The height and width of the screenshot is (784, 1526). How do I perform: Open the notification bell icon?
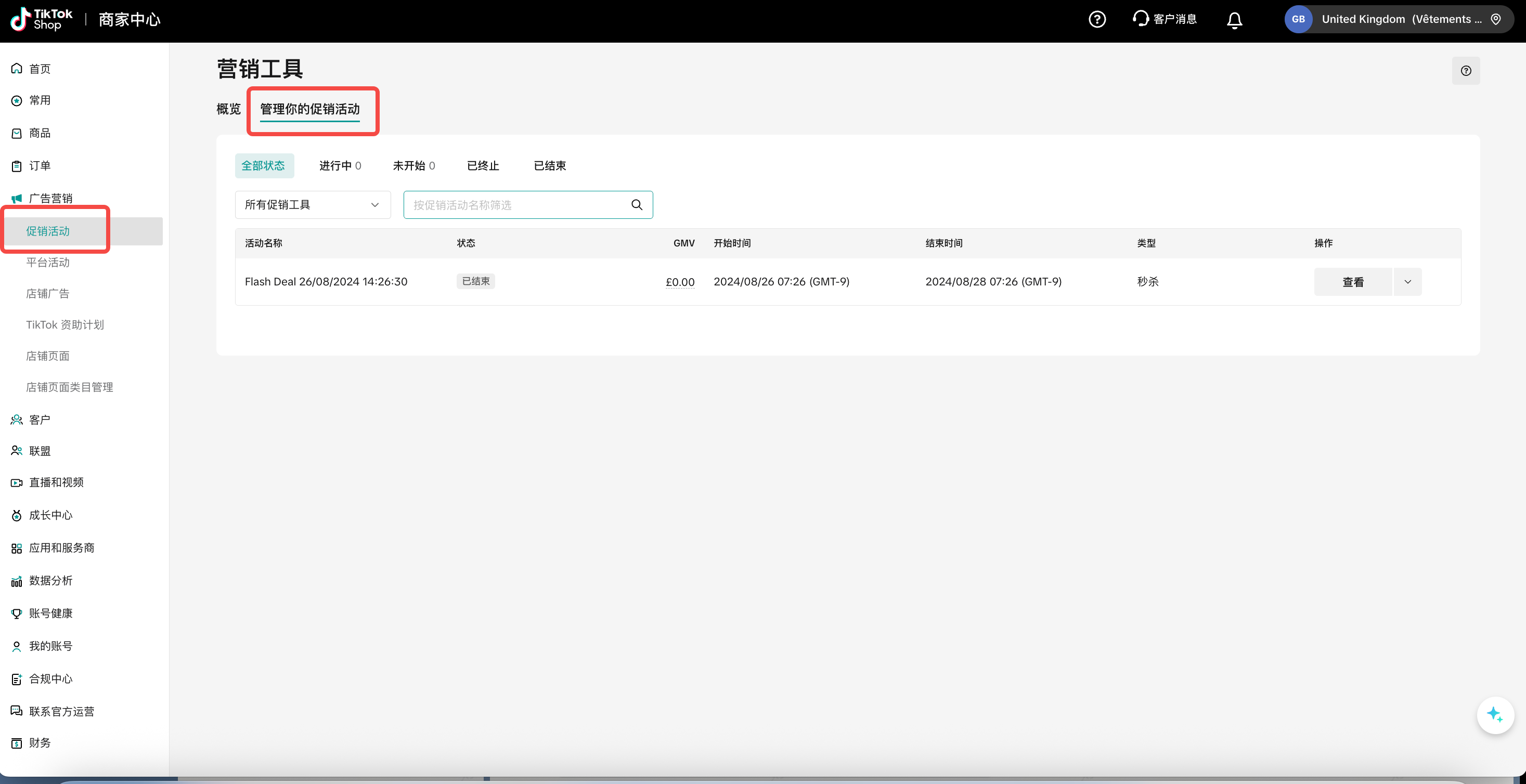1234,20
